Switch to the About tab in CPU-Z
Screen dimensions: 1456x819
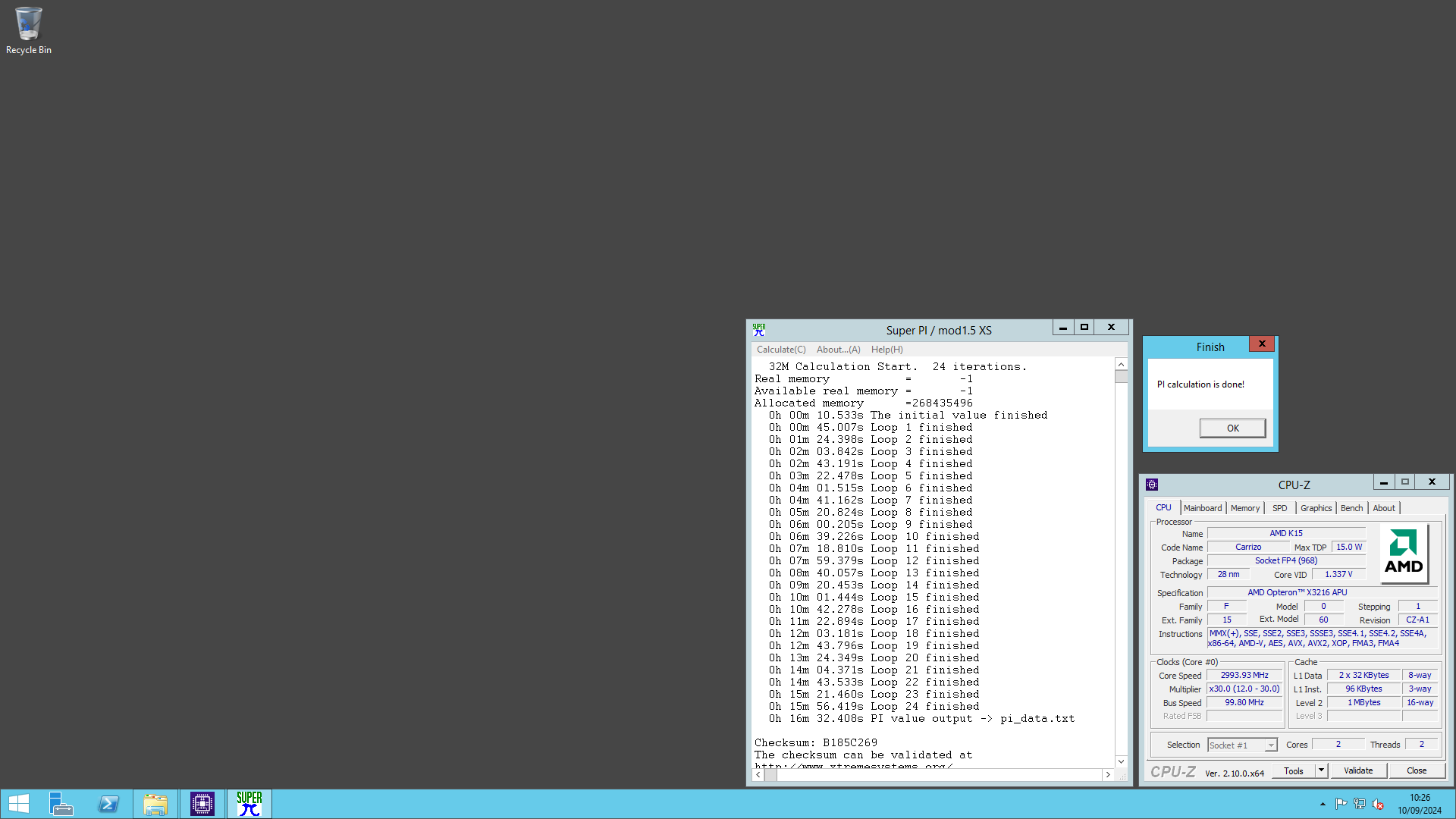click(x=1384, y=508)
